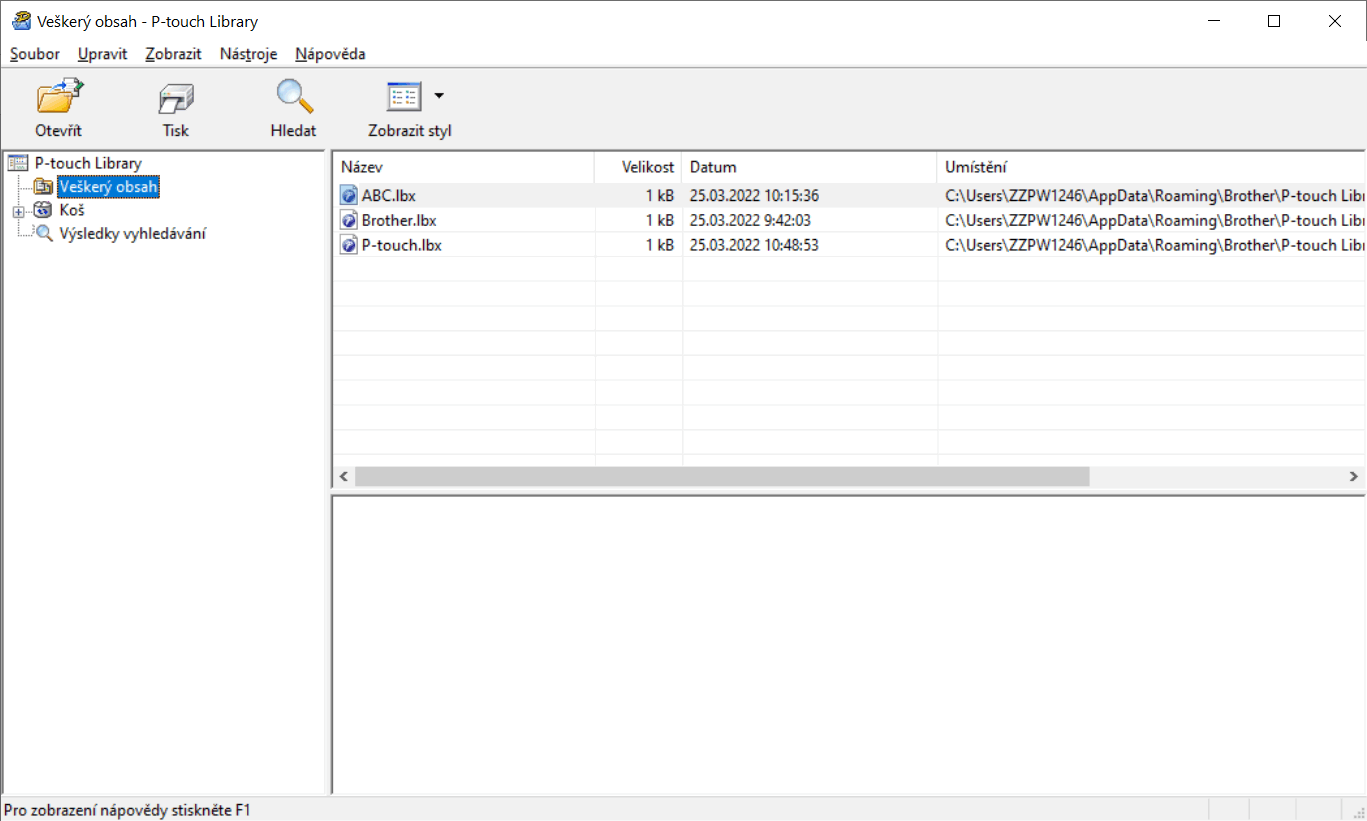Click the location path of Brother.lbx
The image size is (1367, 821).
[x=1155, y=220]
